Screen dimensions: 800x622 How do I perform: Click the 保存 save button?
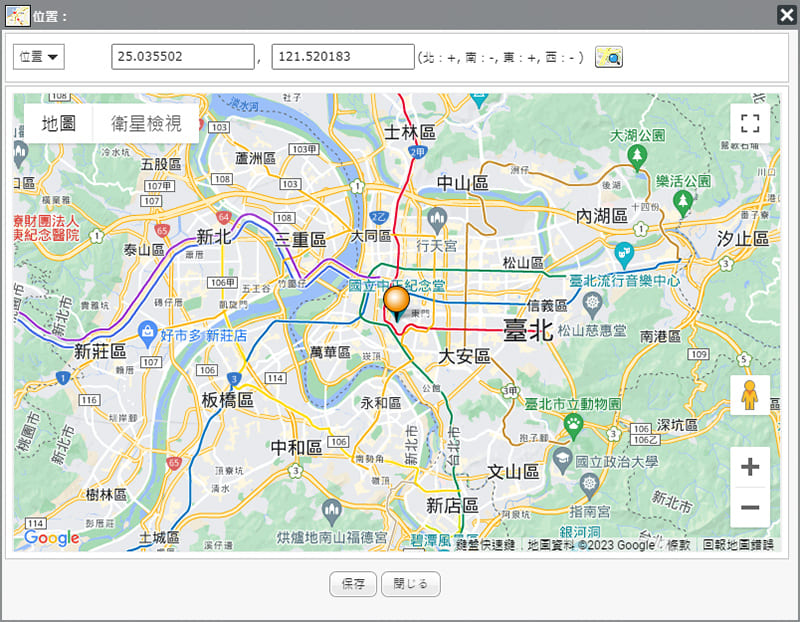(x=353, y=584)
